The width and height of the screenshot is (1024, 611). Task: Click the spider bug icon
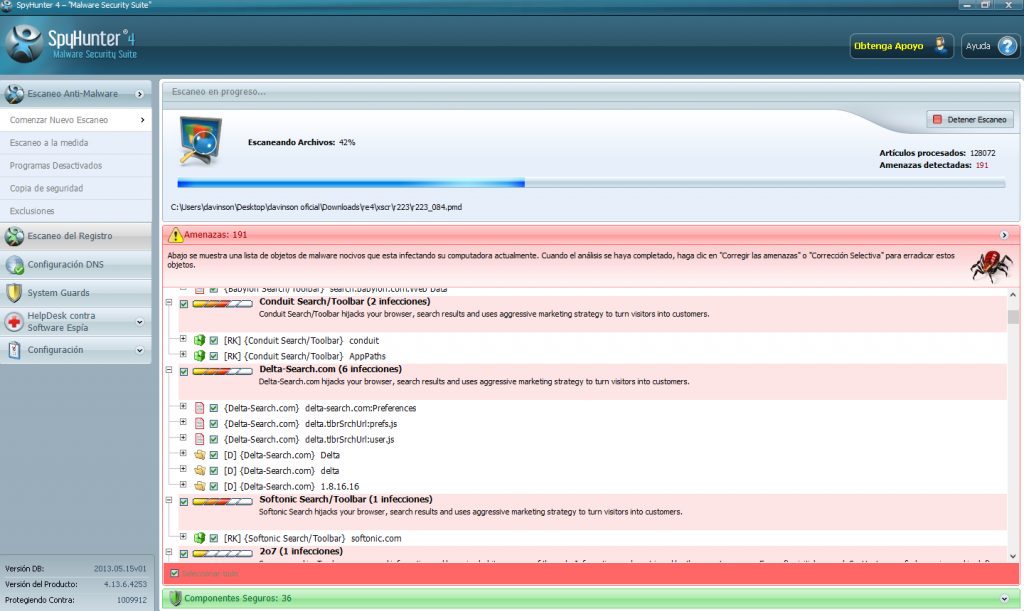pyautogui.click(x=991, y=266)
